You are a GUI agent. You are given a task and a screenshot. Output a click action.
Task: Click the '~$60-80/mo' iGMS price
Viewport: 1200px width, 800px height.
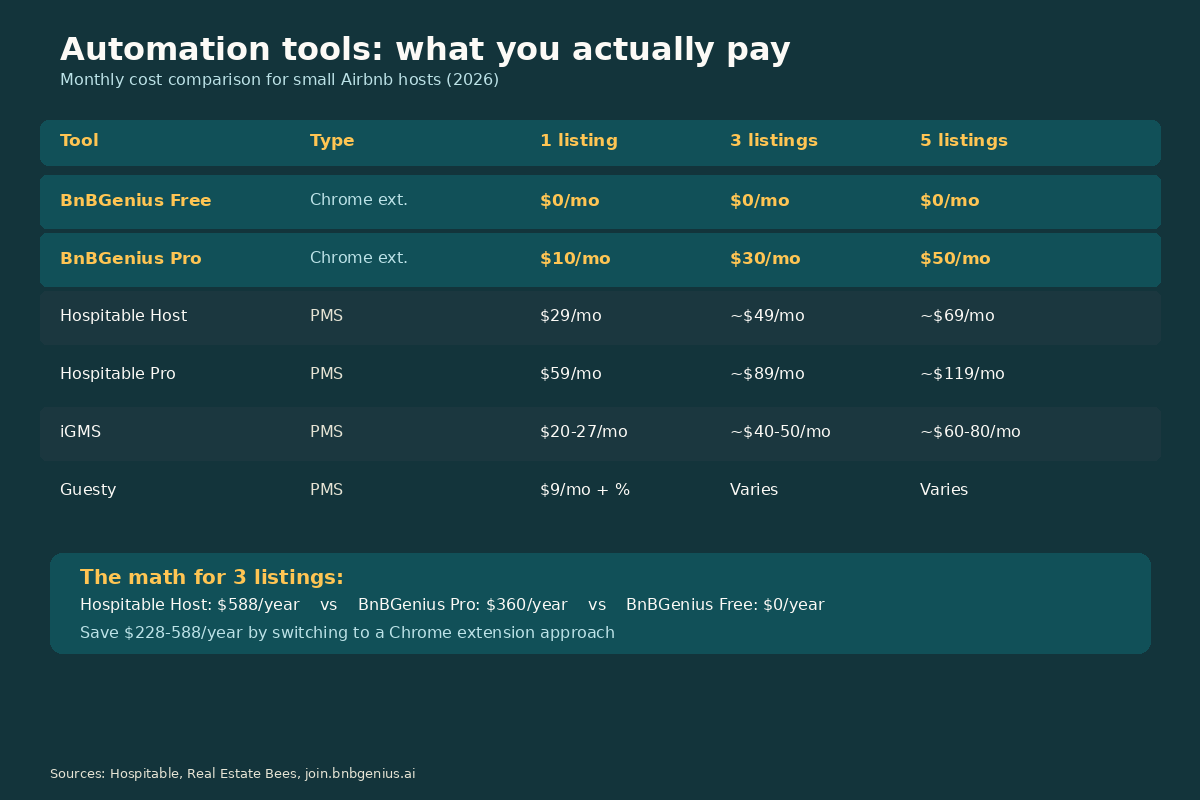tap(970, 432)
